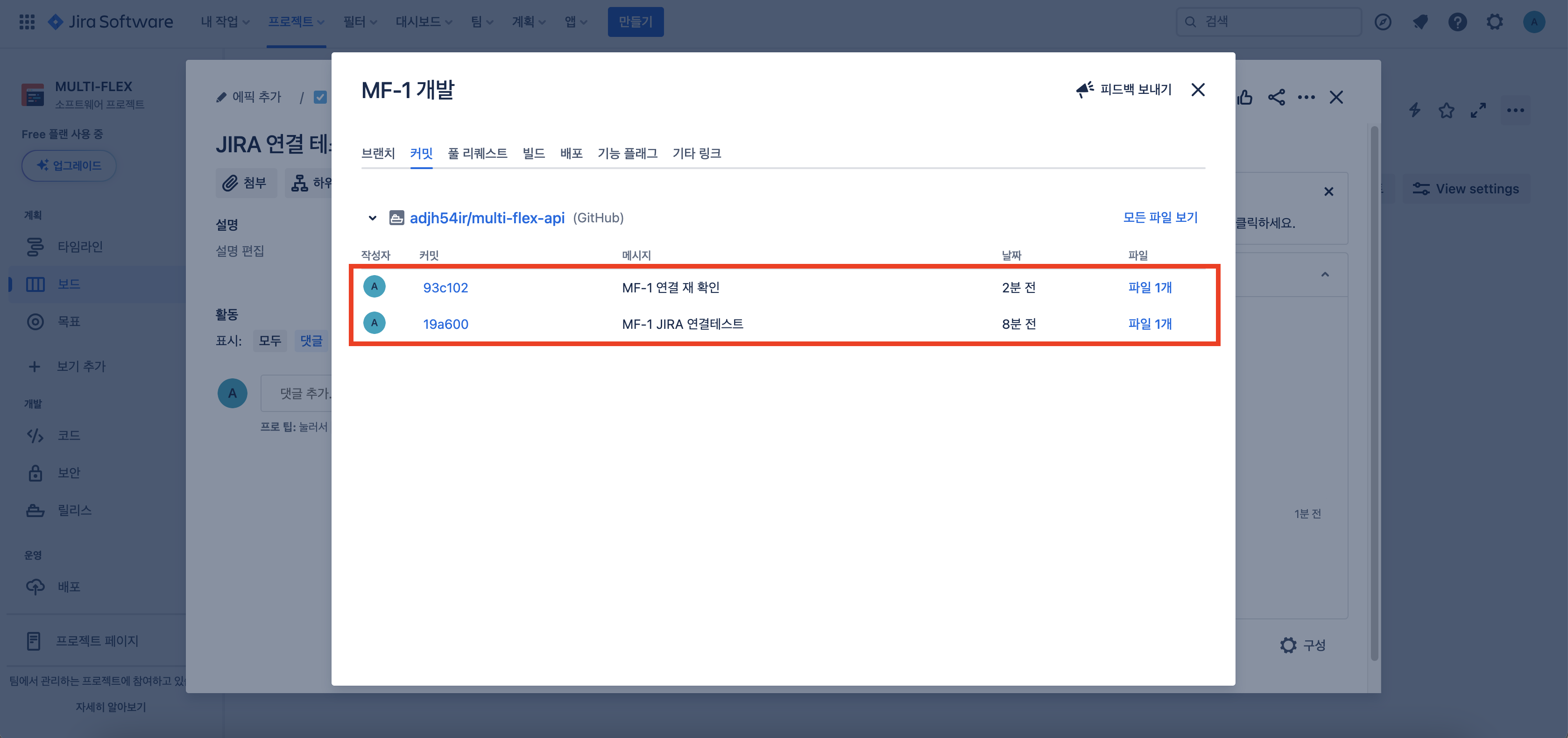Collapse the right panel chevron up

tap(1325, 275)
